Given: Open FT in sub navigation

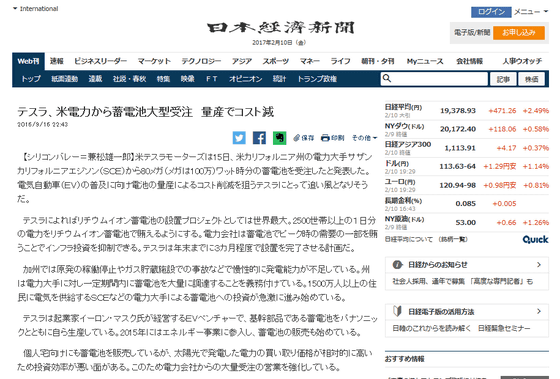Looking at the screenshot, I should click(x=211, y=79).
